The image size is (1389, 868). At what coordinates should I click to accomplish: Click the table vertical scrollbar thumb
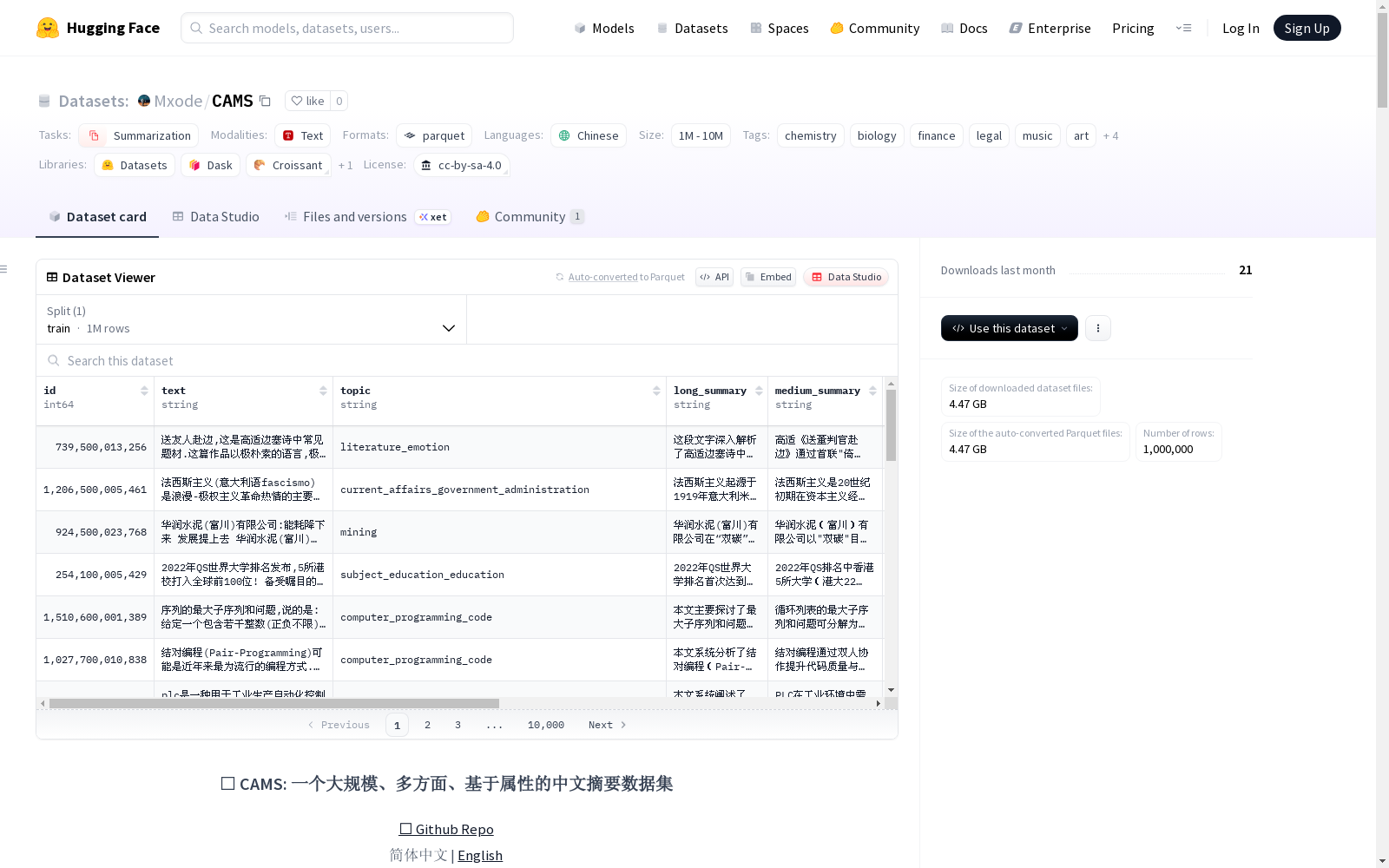(x=891, y=425)
